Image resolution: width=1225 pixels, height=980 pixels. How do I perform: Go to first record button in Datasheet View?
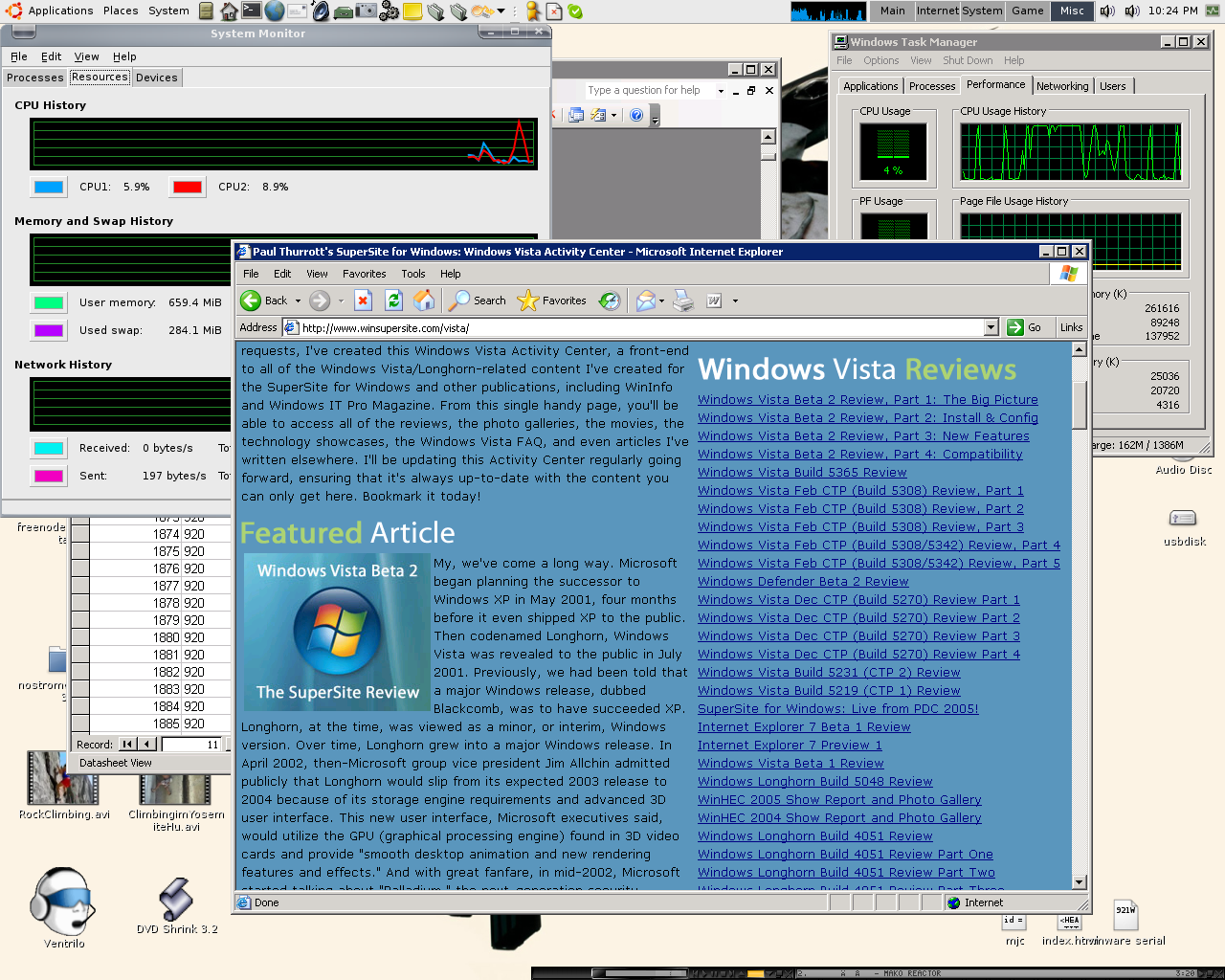click(x=127, y=744)
